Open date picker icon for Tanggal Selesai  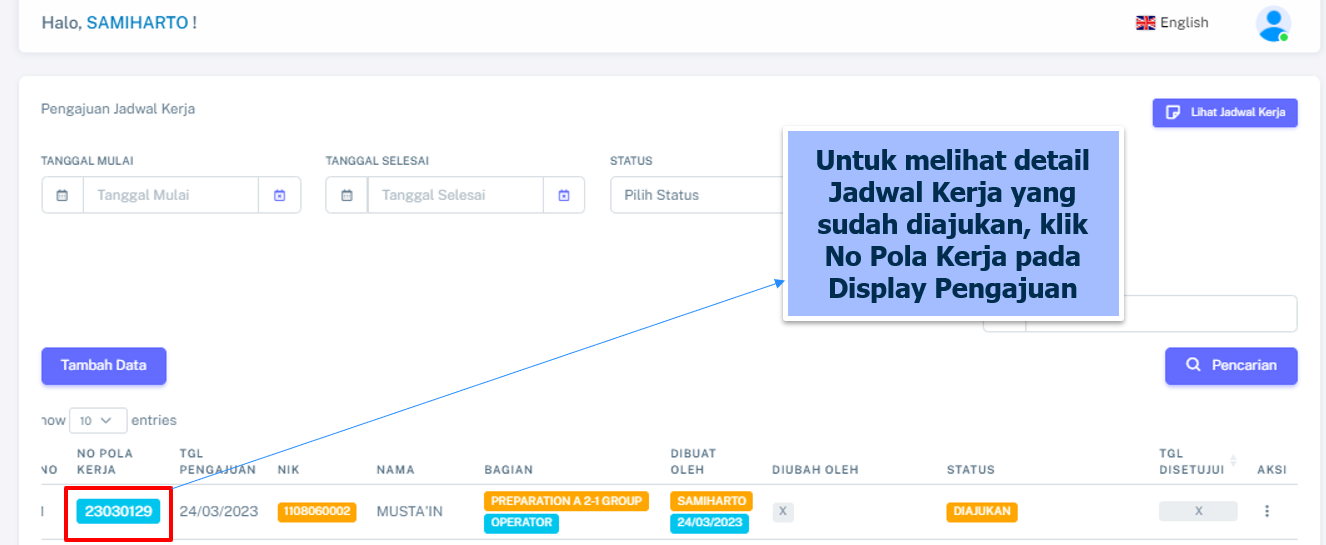(x=564, y=195)
